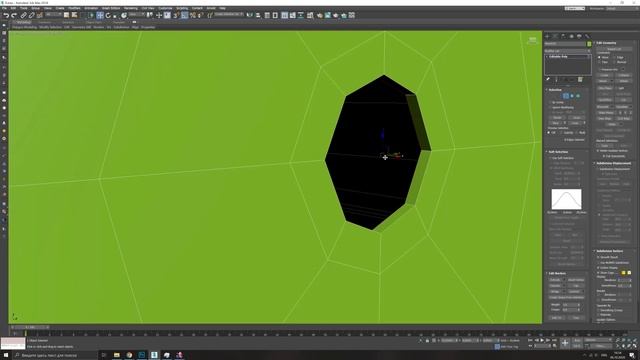Click the Grow selection button
640x360 pixels.
click(576, 118)
